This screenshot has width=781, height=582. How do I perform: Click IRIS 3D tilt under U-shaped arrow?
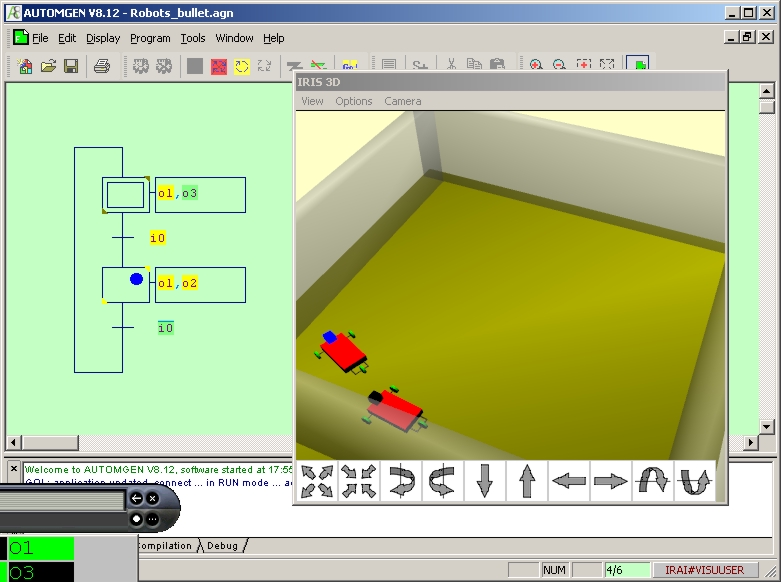pyautogui.click(x=694, y=481)
